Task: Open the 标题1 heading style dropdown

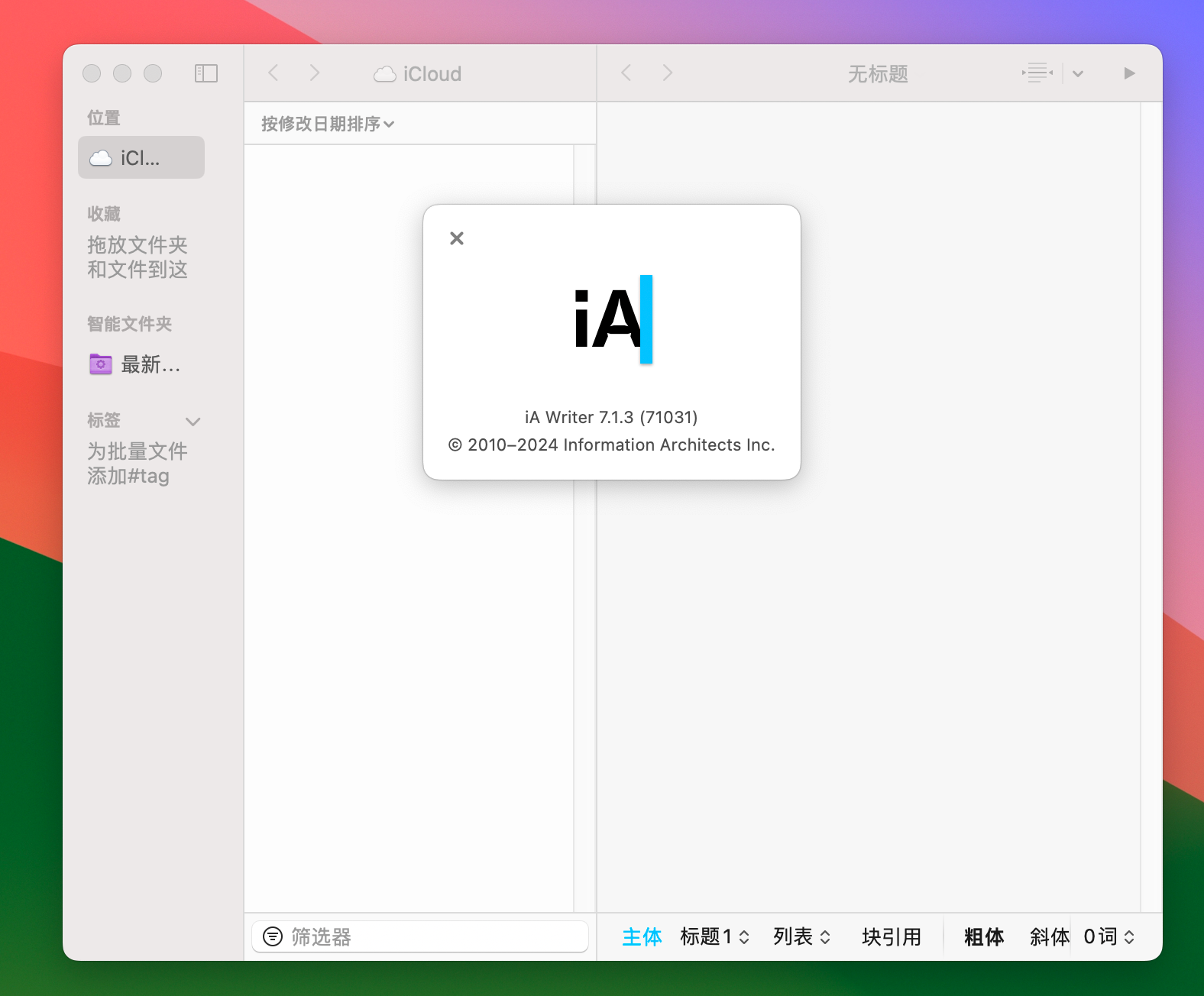Action: pyautogui.click(x=715, y=936)
